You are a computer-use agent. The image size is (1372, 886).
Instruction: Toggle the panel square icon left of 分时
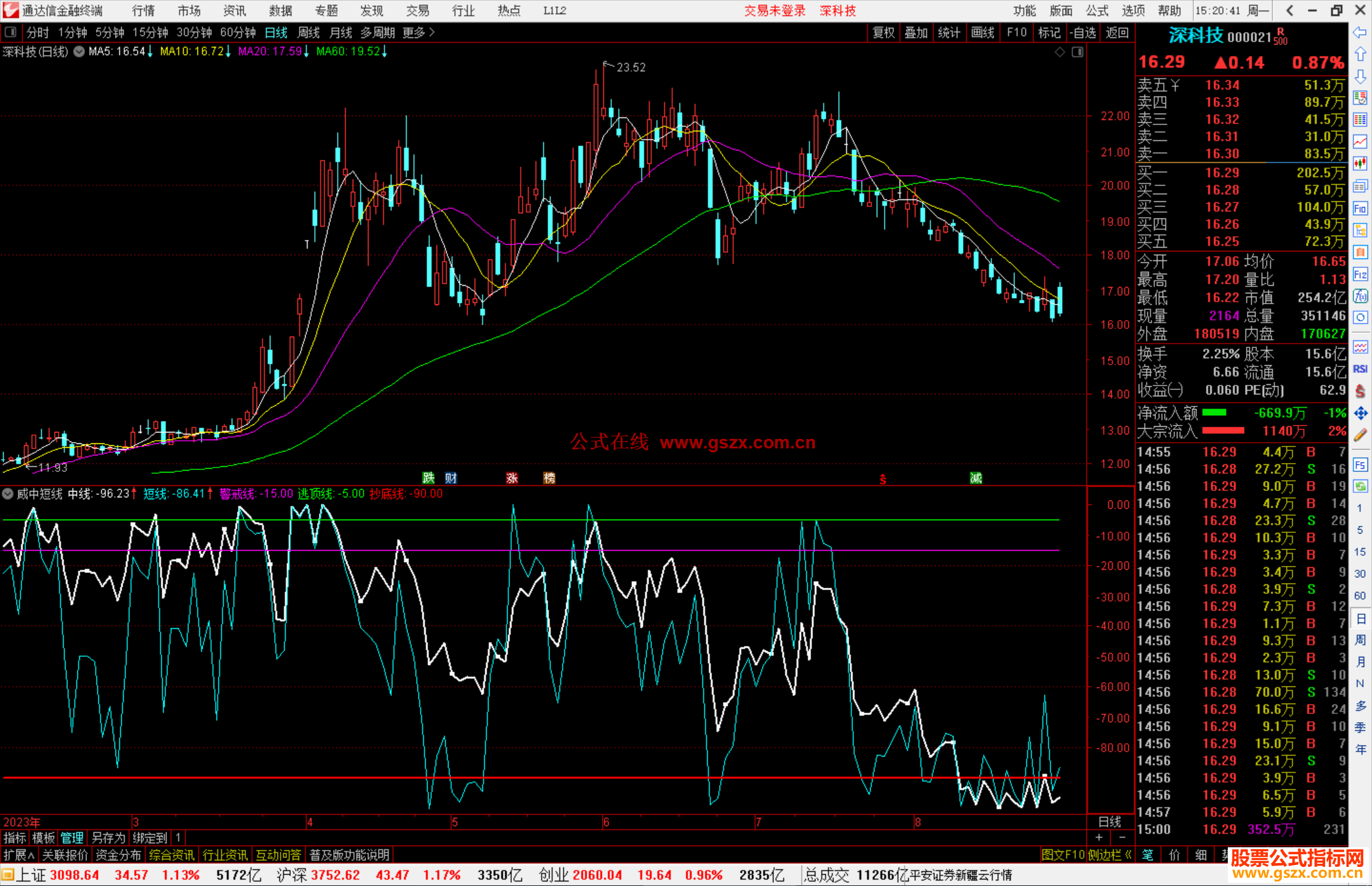(11, 32)
